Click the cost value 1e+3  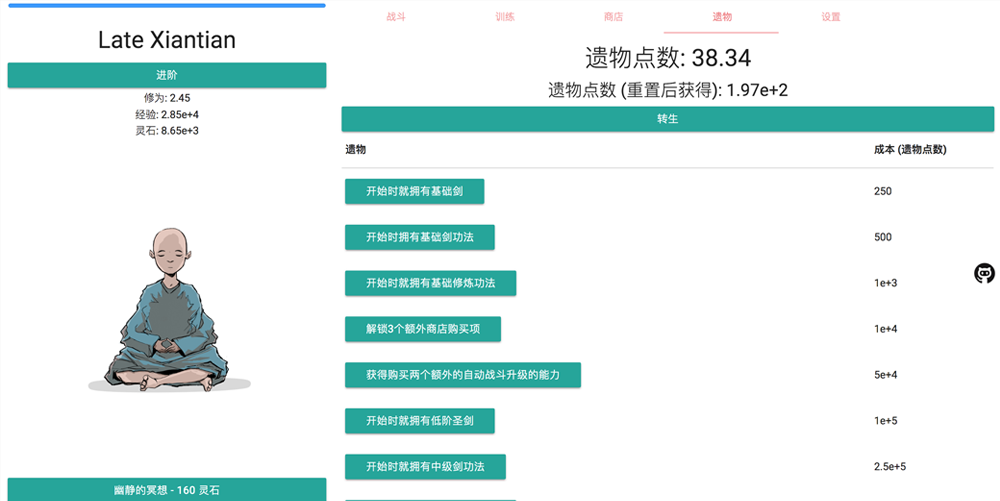click(886, 283)
